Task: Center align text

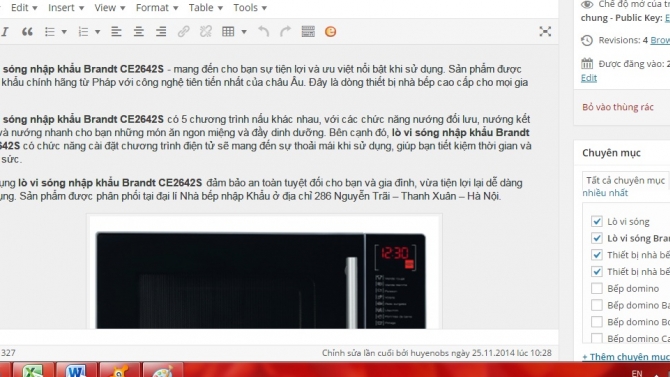Action: click(138, 32)
